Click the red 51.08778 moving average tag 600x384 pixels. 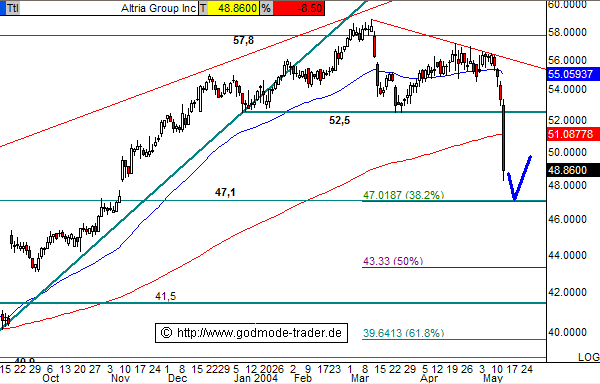coord(573,134)
